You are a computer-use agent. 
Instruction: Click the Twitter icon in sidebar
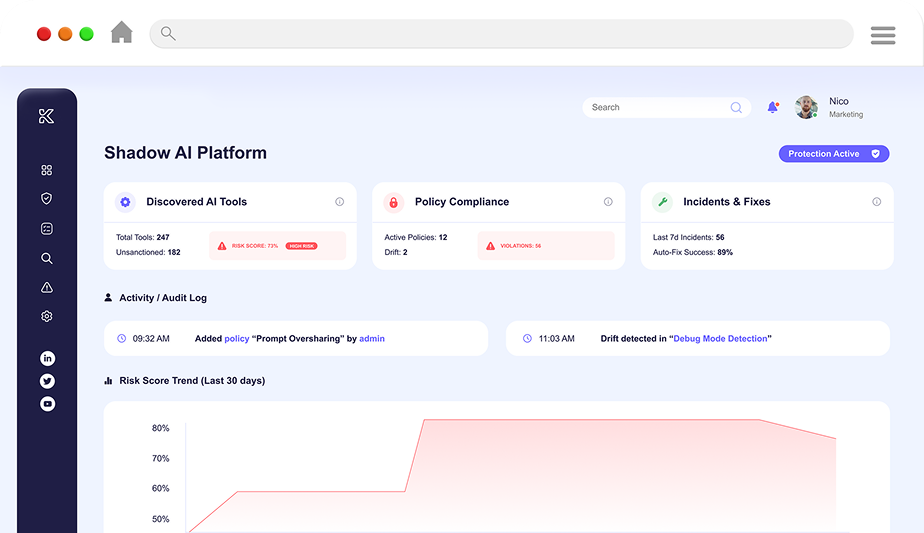pyautogui.click(x=47, y=381)
